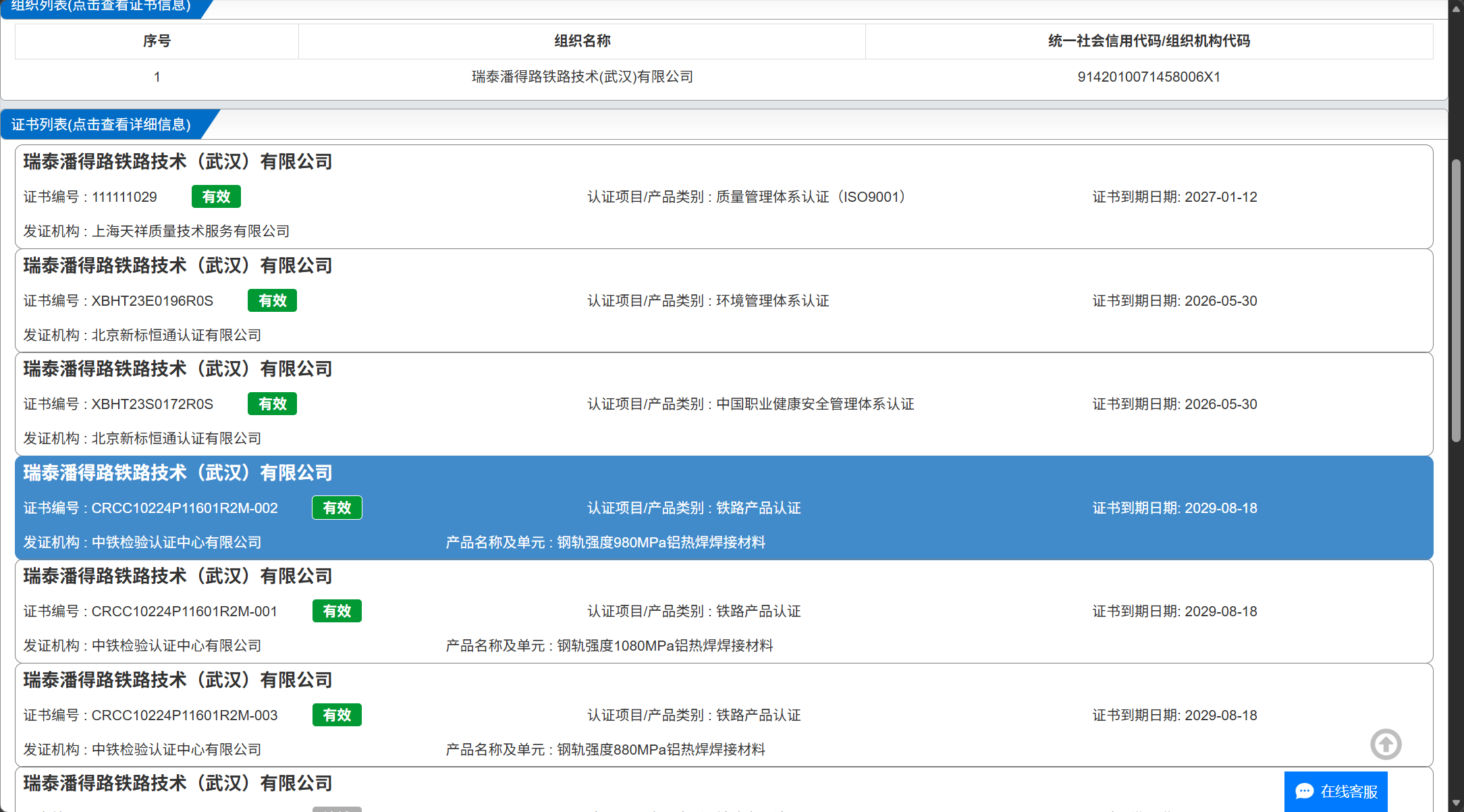Click 有效 badge for CRCC10224P11601R2M-002
The width and height of the screenshot is (1464, 812).
coord(337,508)
